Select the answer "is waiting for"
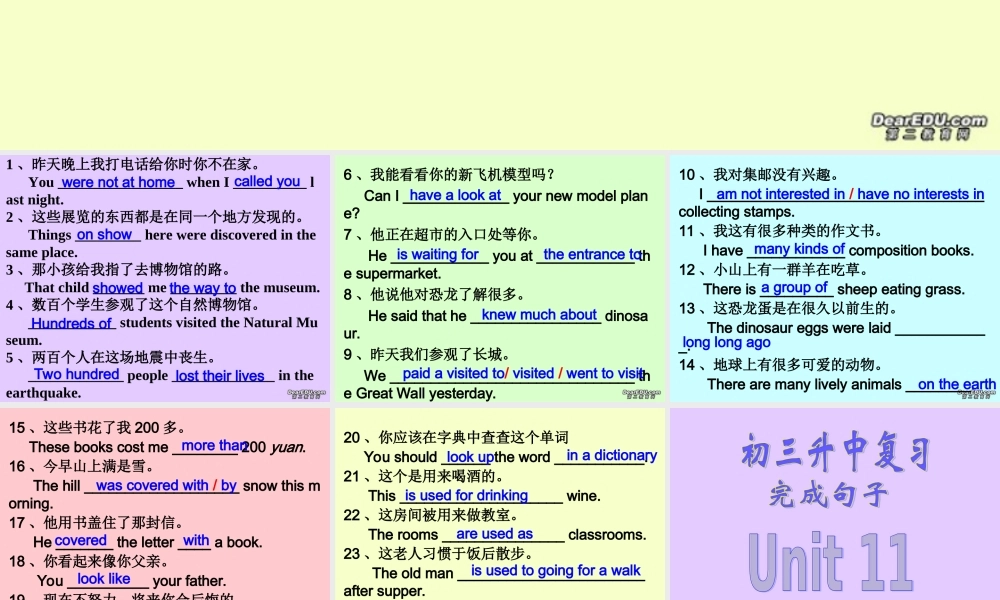Screen dimensions: 1000x600 438,254
